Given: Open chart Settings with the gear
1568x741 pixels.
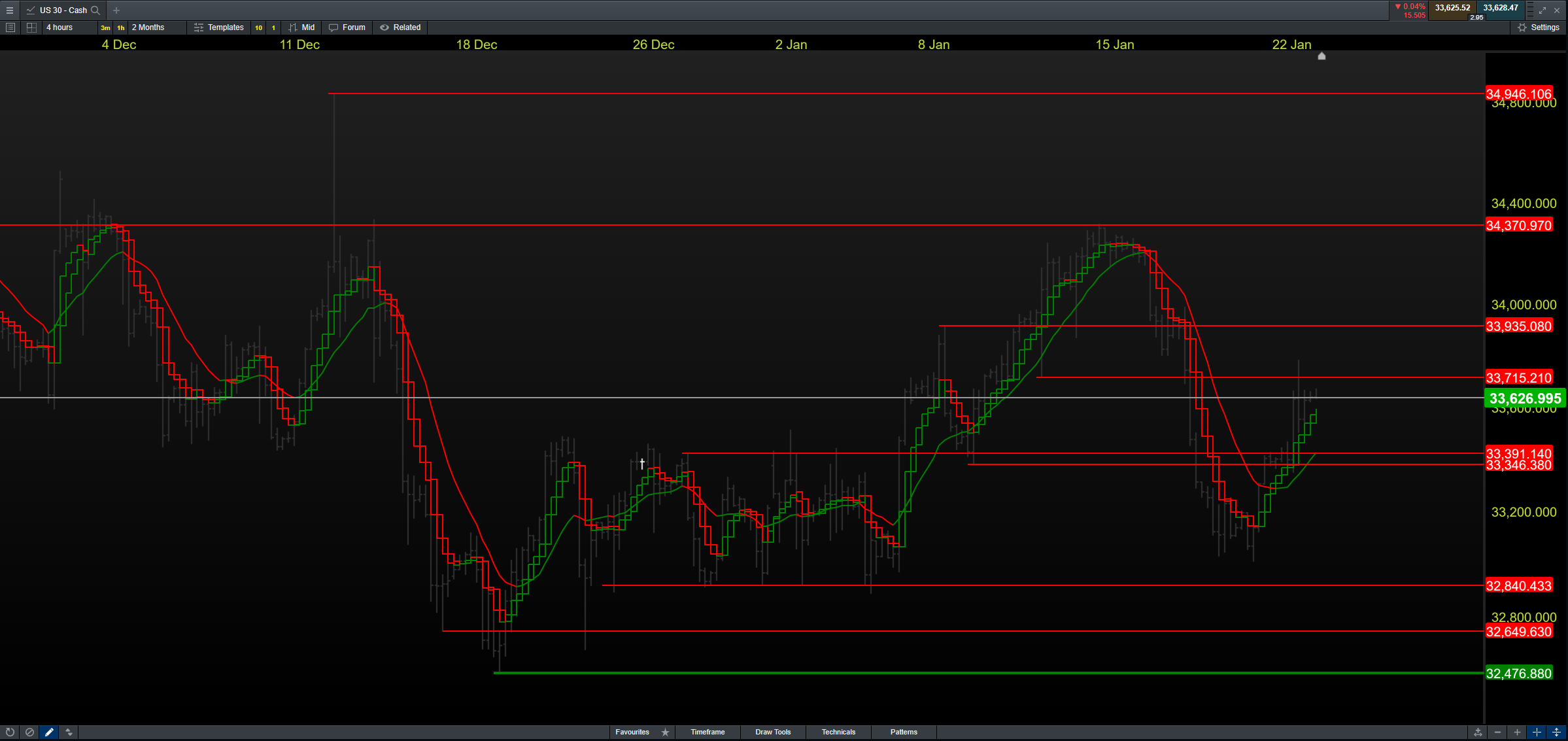Looking at the screenshot, I should tap(1539, 27).
